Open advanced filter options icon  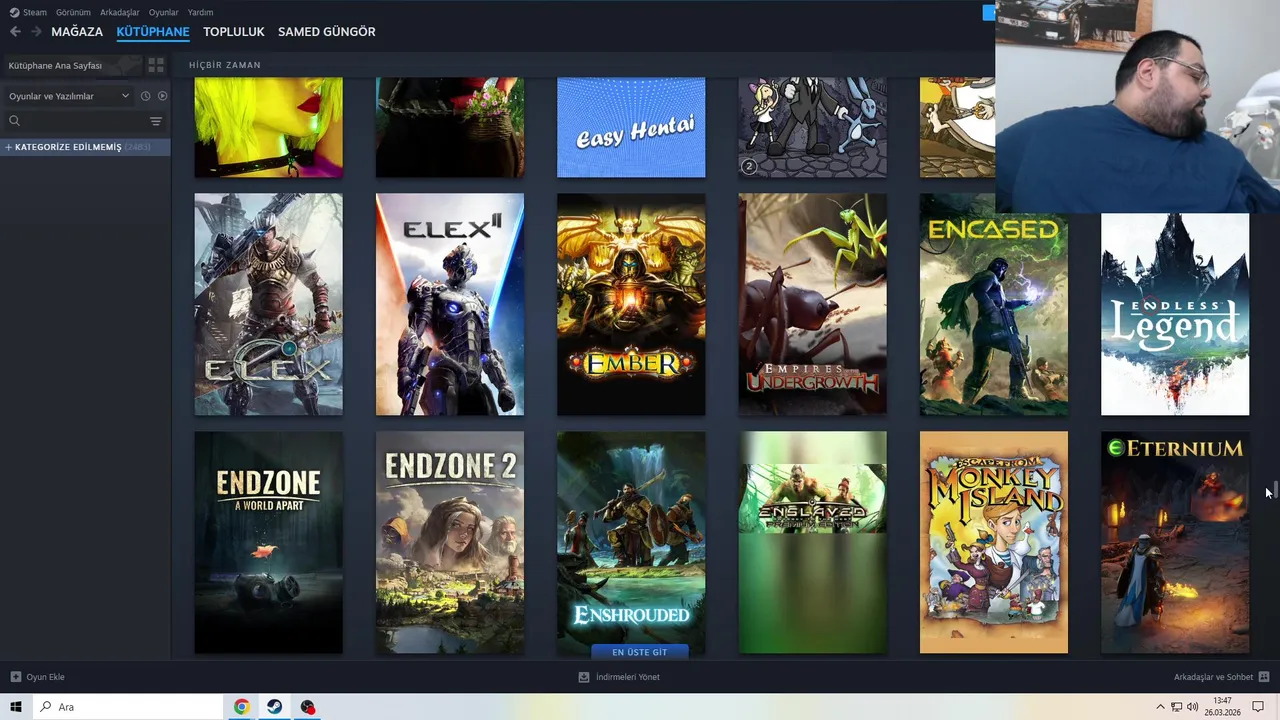156,121
